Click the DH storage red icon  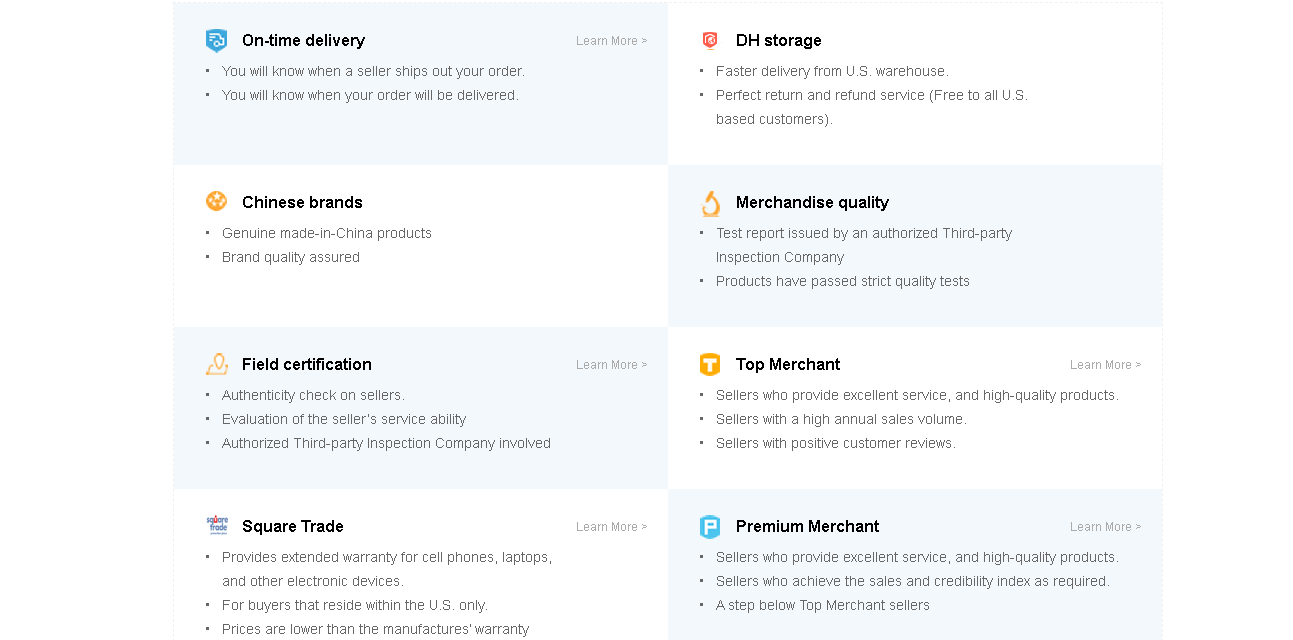(x=710, y=40)
